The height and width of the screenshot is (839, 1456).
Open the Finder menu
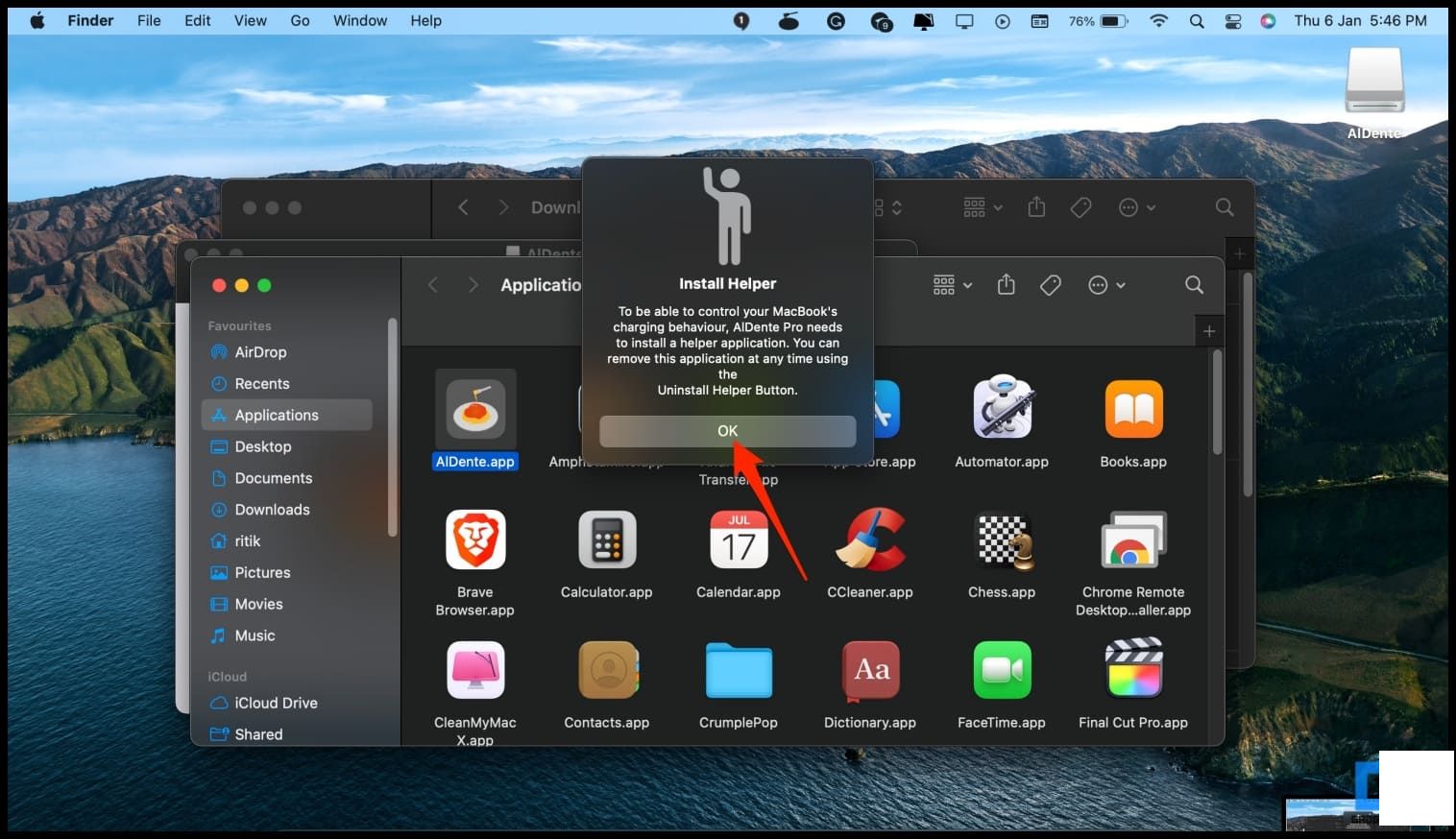90,20
